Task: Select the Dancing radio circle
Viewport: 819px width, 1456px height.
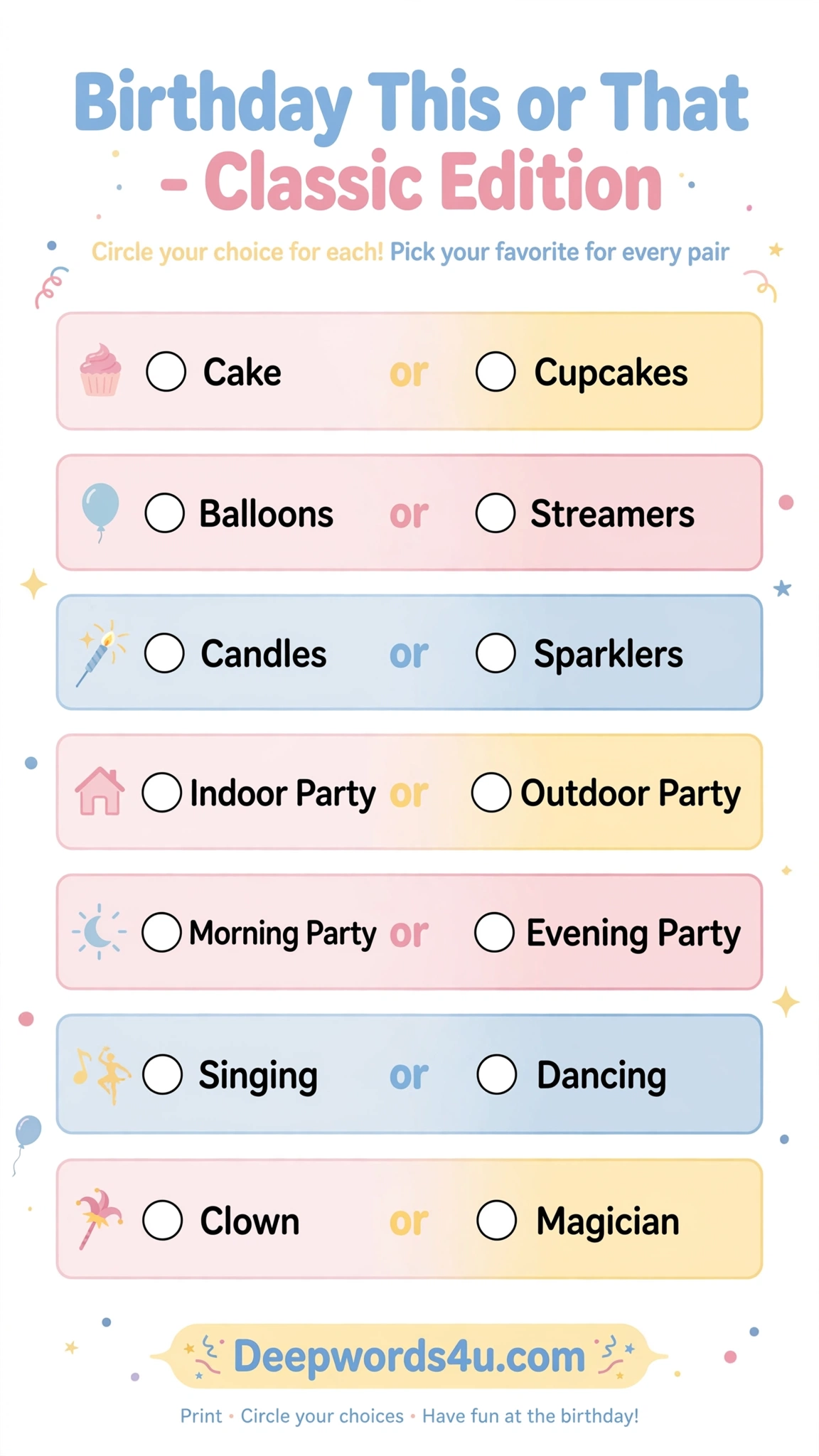Action: [497, 1074]
